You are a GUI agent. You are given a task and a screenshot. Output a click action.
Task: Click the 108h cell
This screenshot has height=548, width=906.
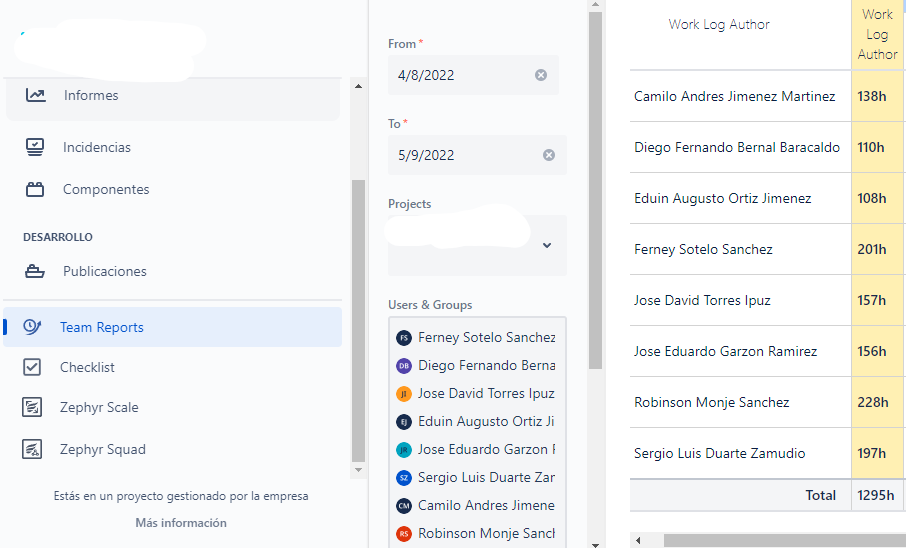877,198
